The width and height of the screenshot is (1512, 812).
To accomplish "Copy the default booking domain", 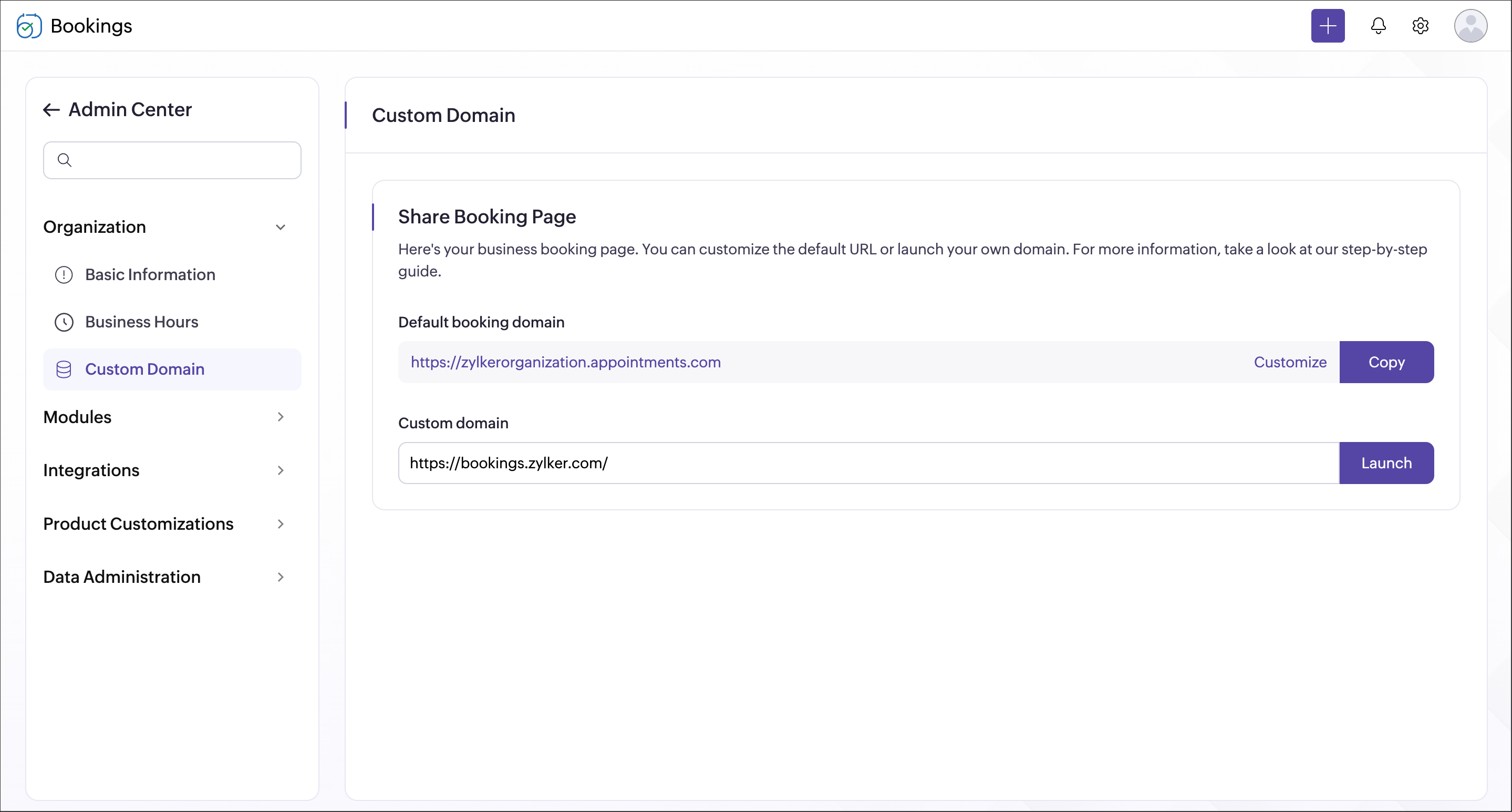I will point(1386,362).
